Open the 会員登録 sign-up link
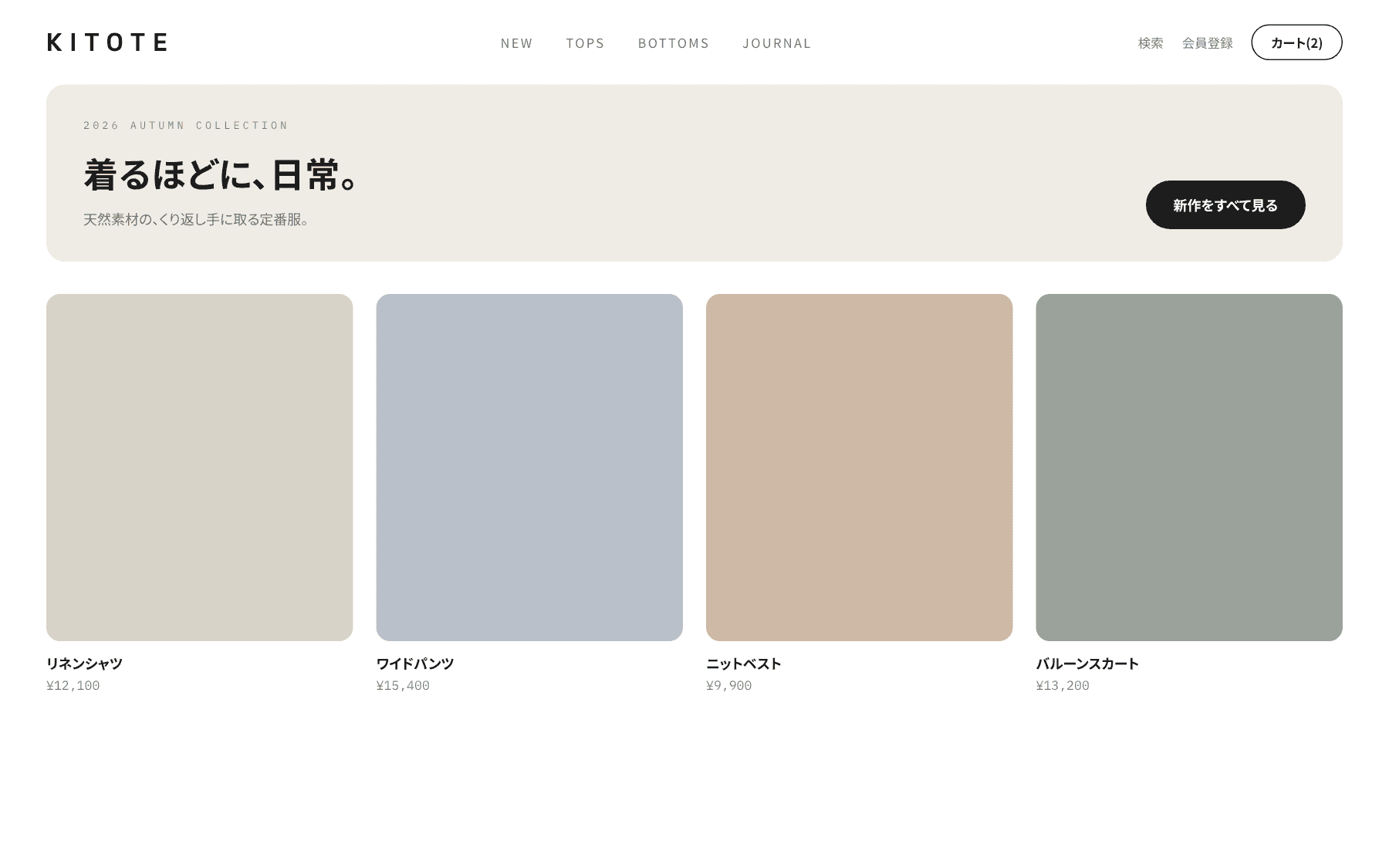 [x=1208, y=43]
